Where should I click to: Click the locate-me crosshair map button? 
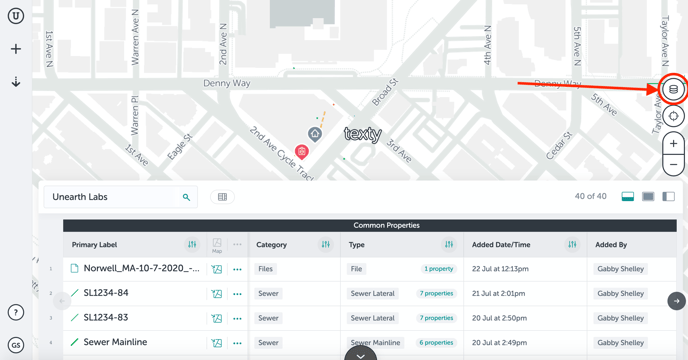pyautogui.click(x=673, y=116)
